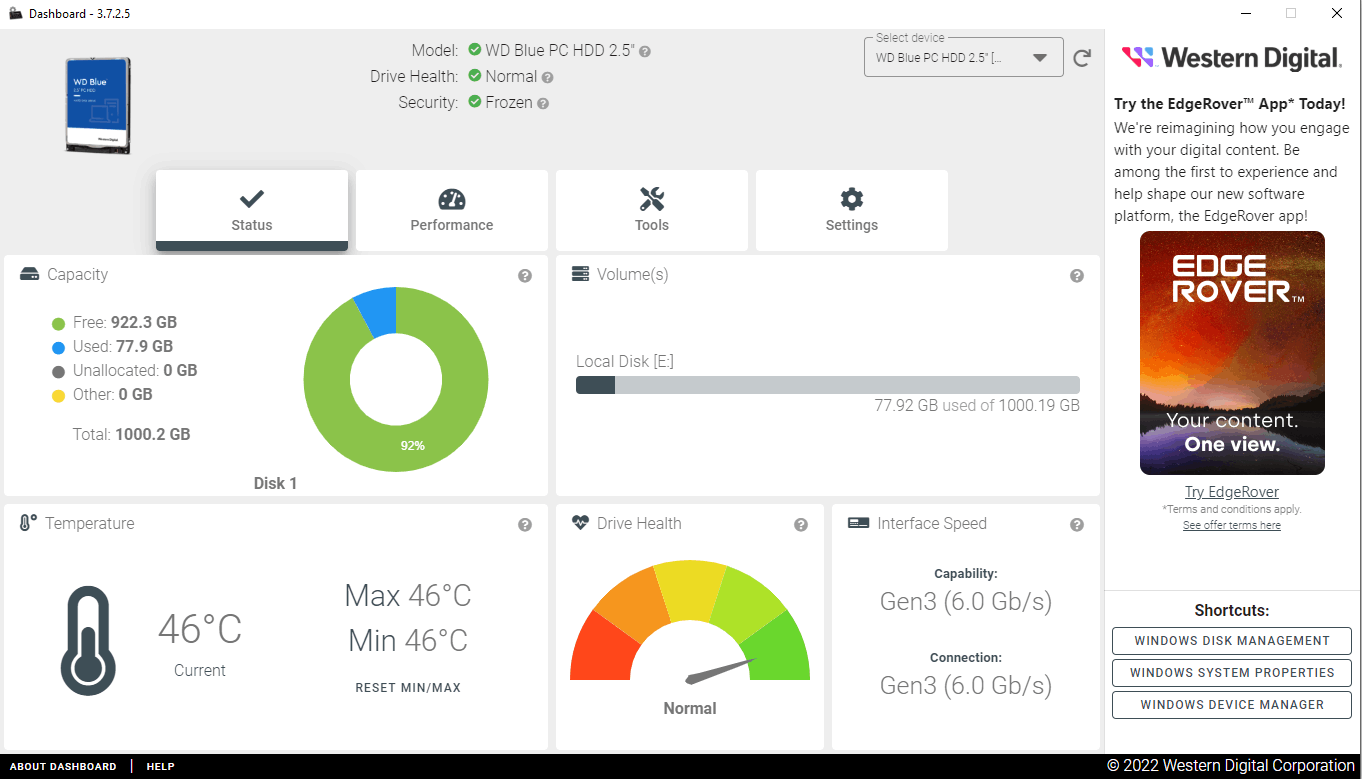Click the green check beside Frozen

coord(475,102)
